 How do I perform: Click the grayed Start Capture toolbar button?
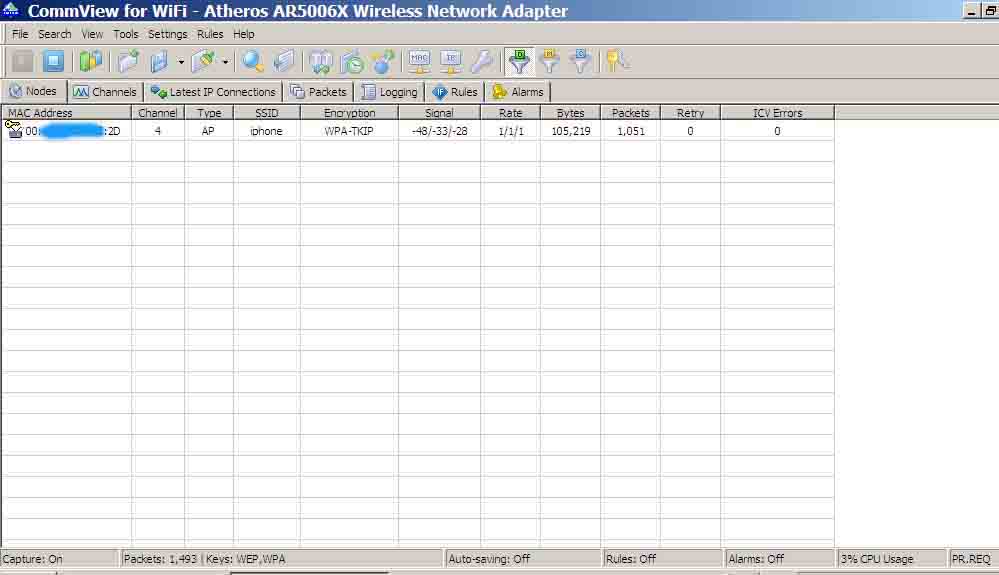pyautogui.click(x=23, y=62)
